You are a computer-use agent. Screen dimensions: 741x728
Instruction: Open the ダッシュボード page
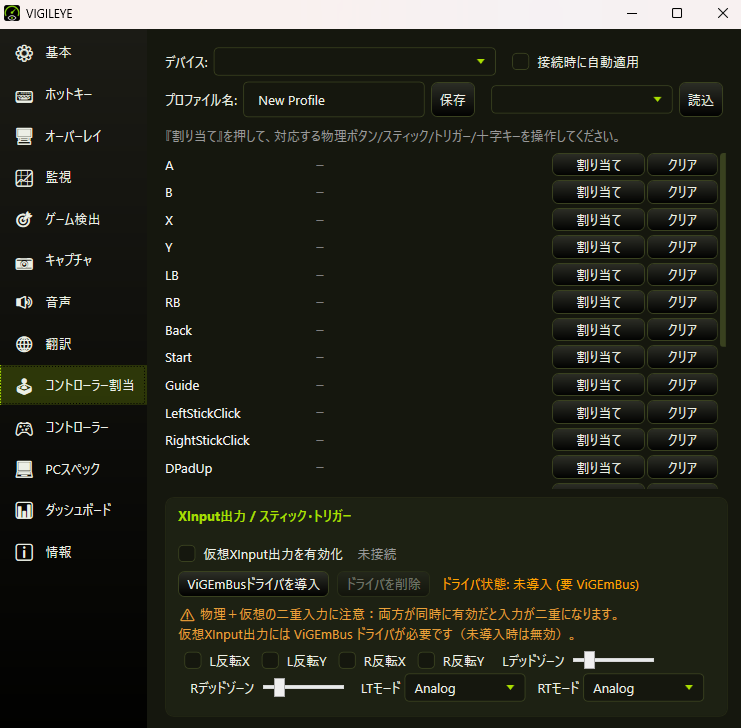click(x=73, y=510)
